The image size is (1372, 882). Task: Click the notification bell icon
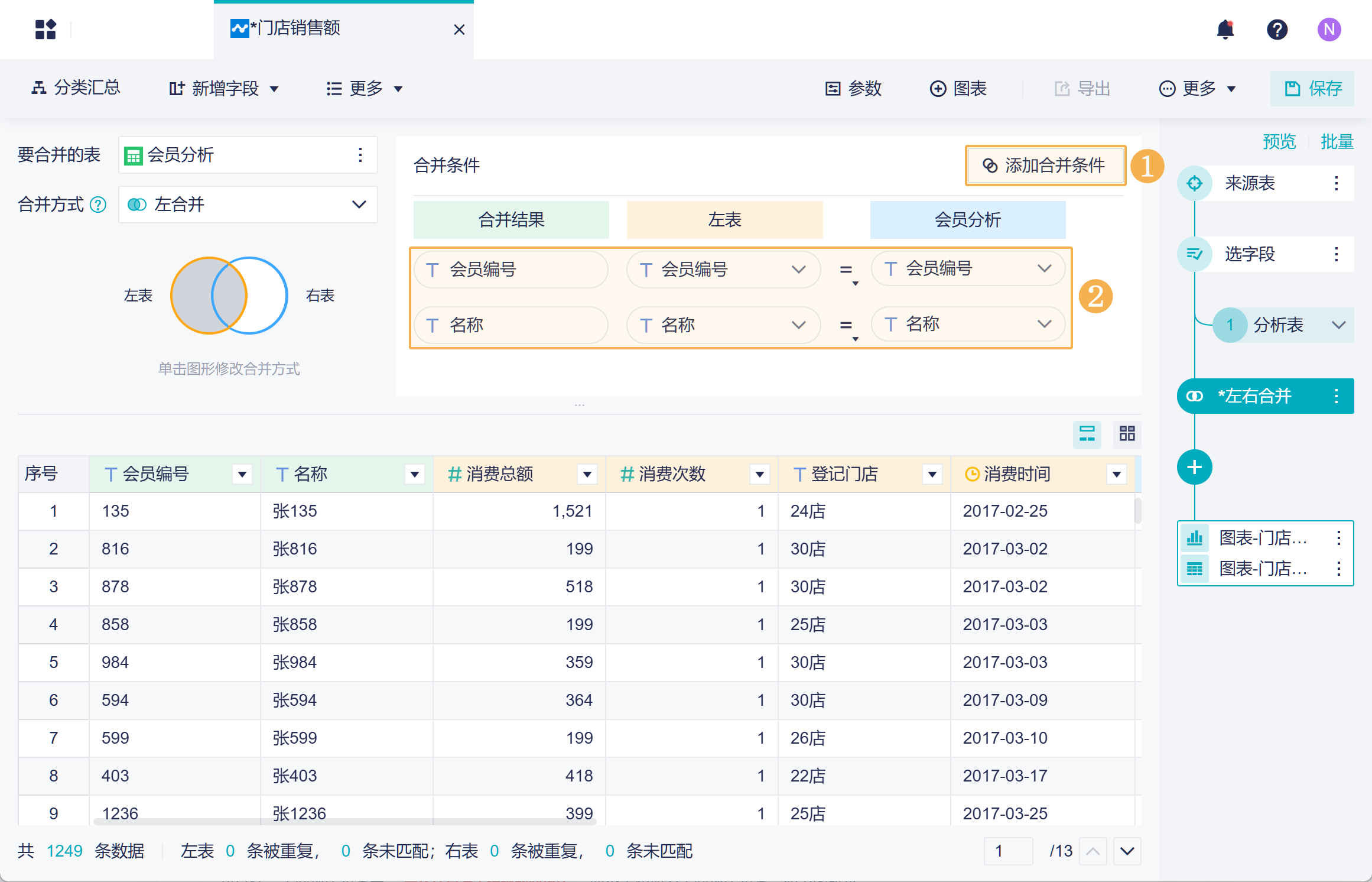point(1225,29)
